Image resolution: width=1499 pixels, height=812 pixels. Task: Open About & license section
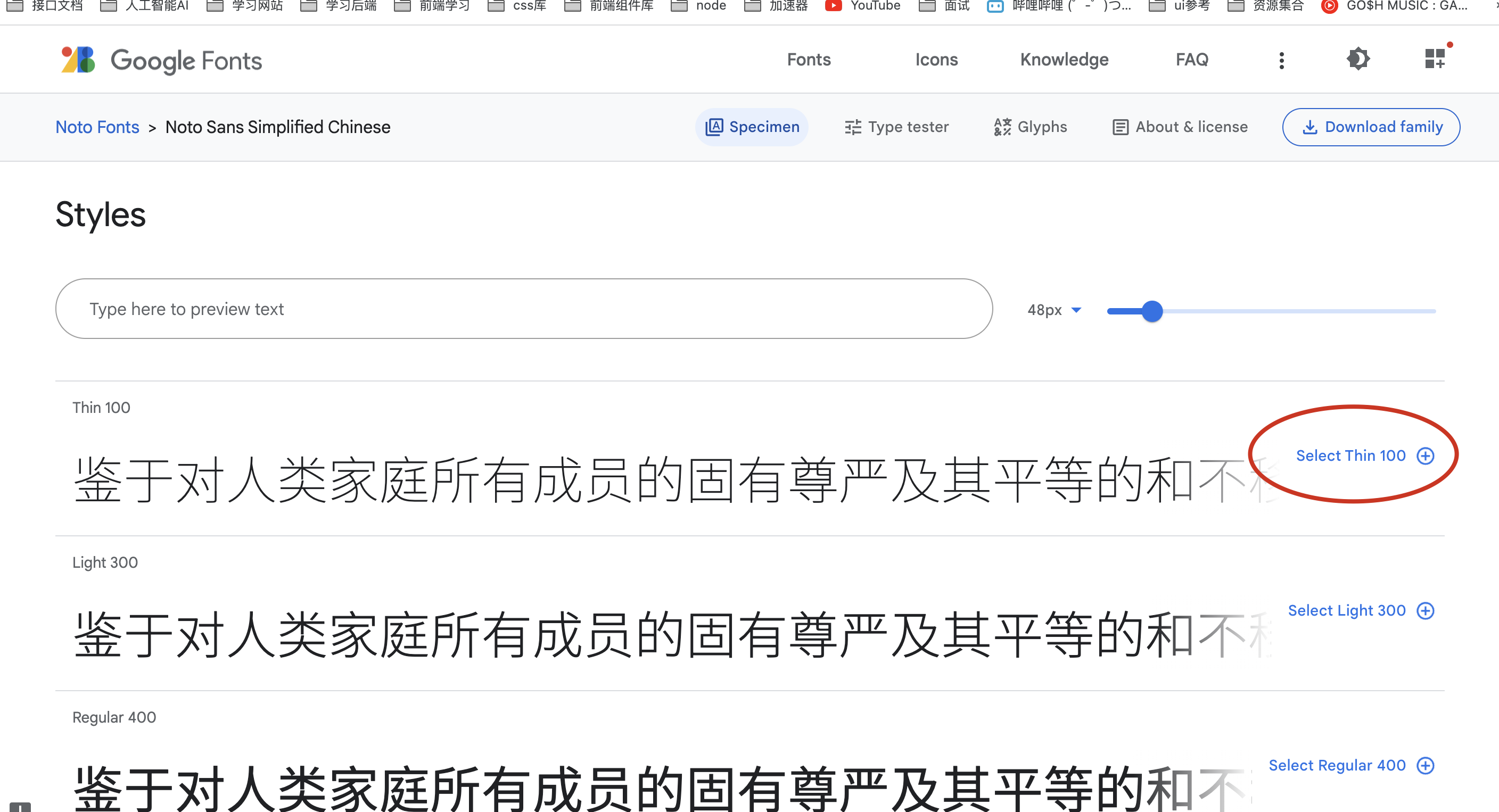(1179, 127)
